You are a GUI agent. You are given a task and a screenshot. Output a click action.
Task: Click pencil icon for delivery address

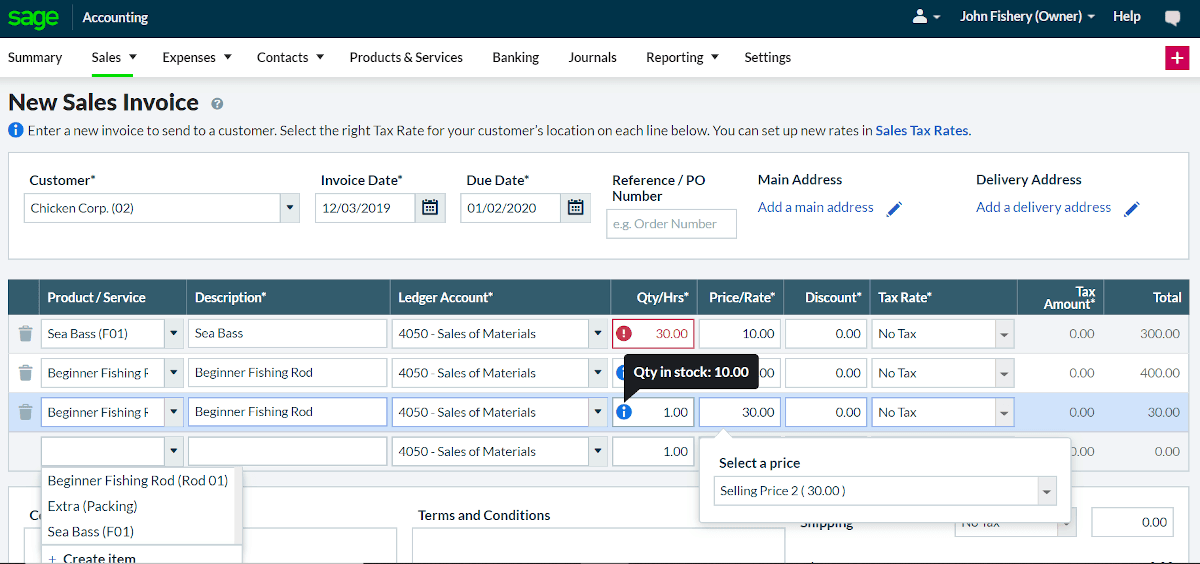(x=1132, y=208)
